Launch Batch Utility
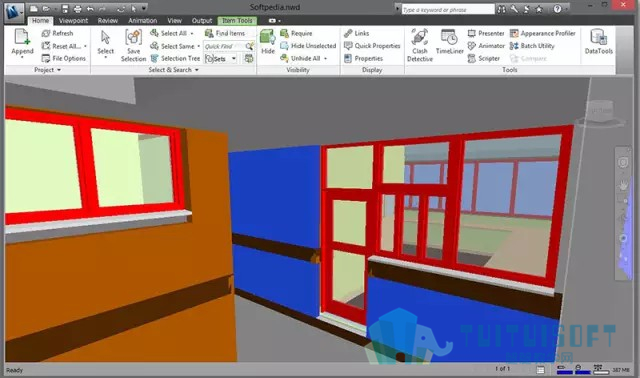 pos(532,46)
